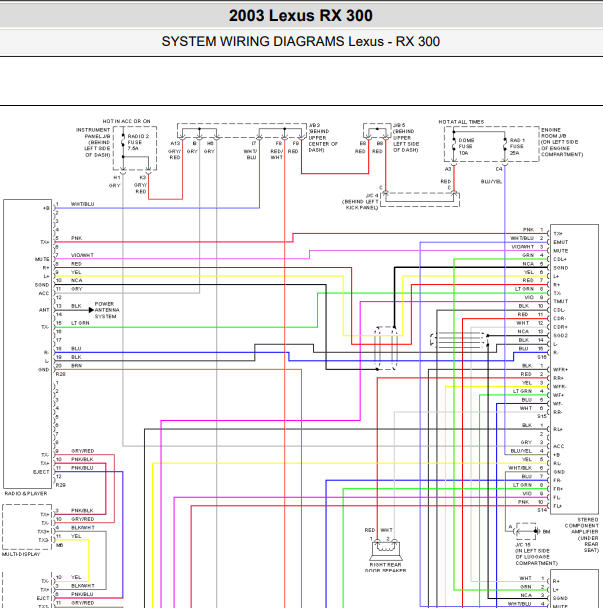Image resolution: width=603 pixels, height=608 pixels.
Task: Select the "FL+" amplifier terminal label
Action: (x=557, y=506)
